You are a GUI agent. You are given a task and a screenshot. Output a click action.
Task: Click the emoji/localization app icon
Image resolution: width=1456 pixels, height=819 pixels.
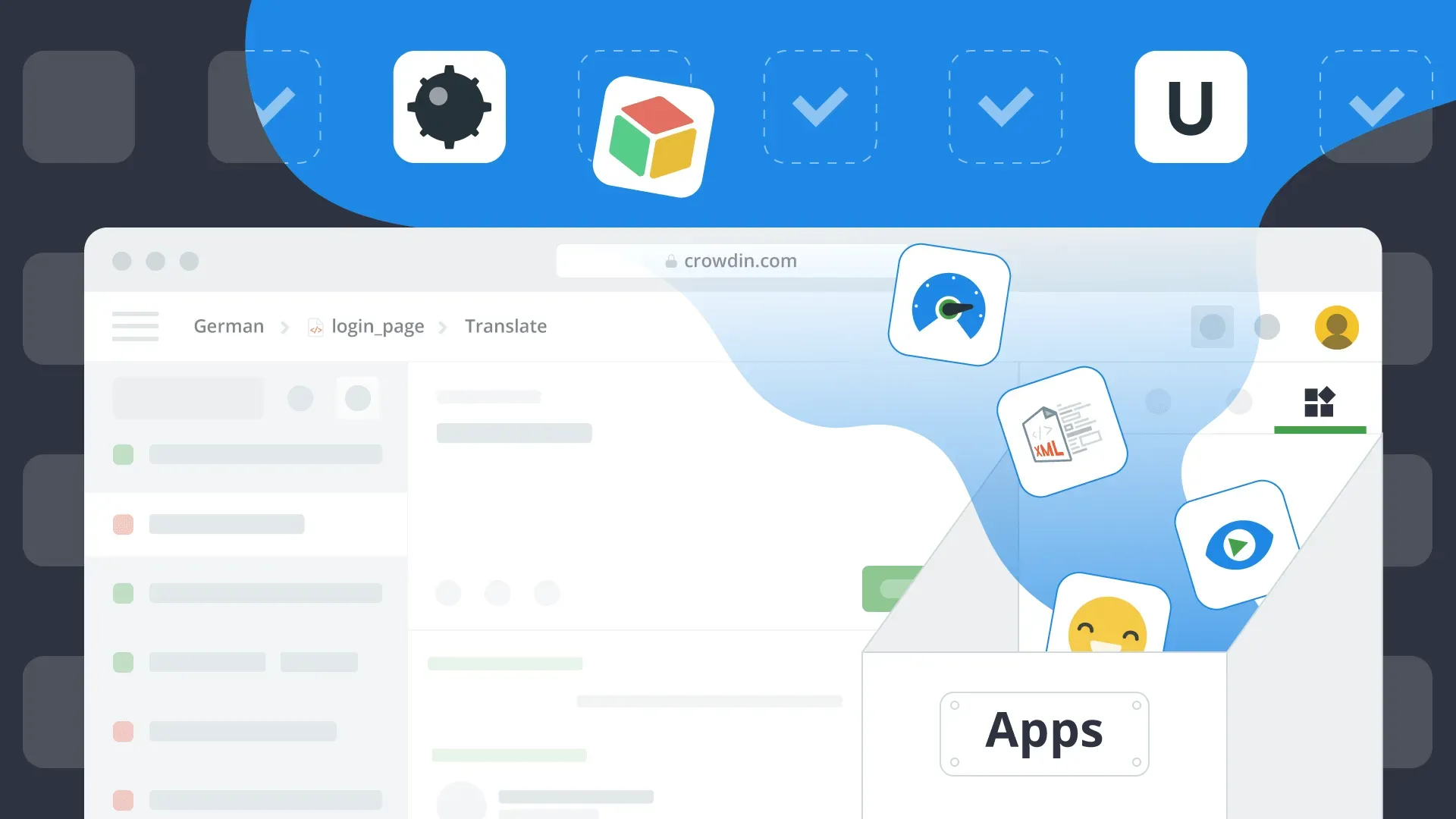[x=1109, y=625]
